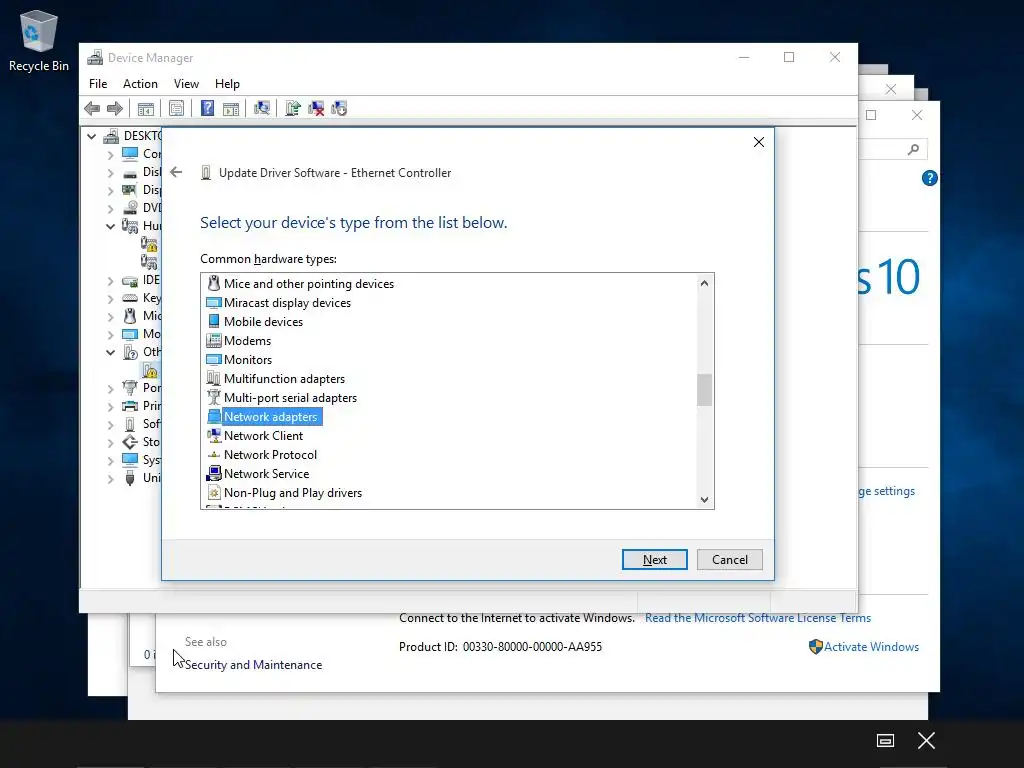Expand the IDE controllers tree category
The width and height of the screenshot is (1024, 768).
(110, 281)
